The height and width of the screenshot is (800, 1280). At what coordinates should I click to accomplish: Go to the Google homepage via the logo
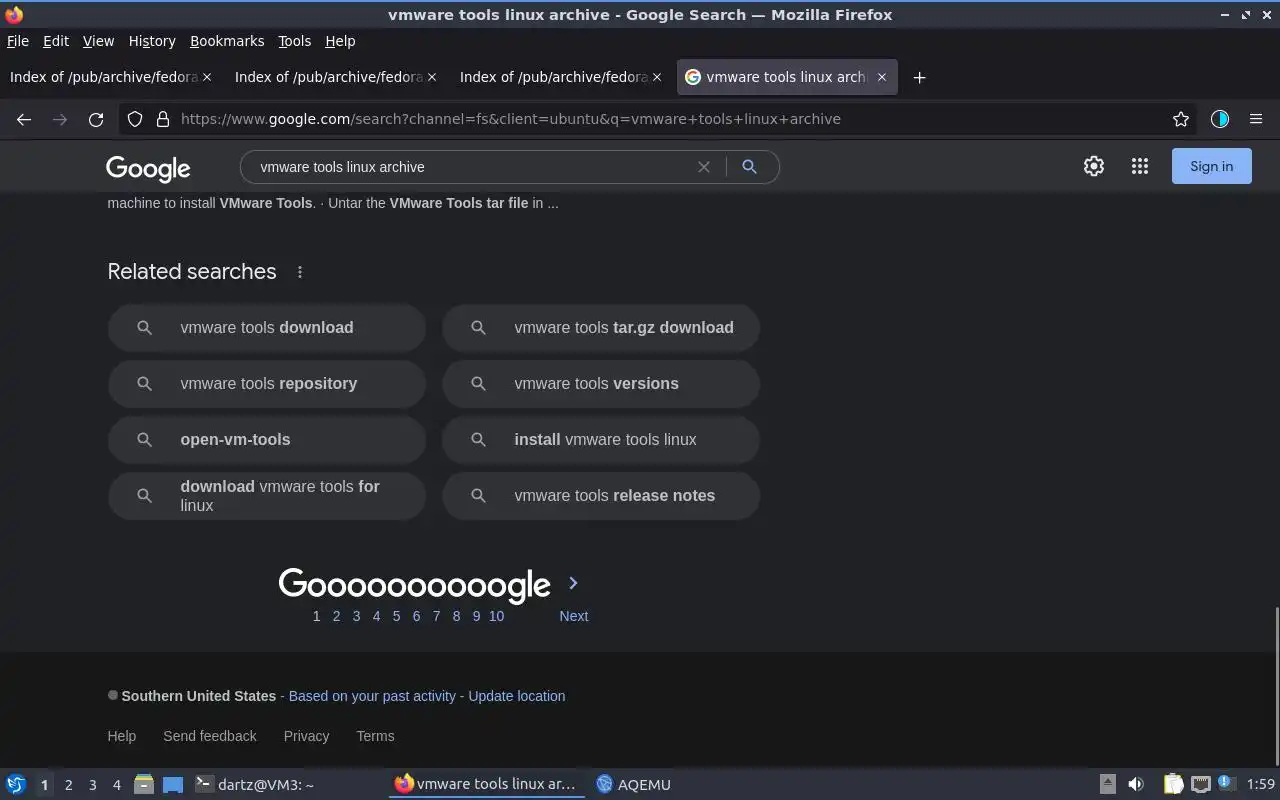148,168
